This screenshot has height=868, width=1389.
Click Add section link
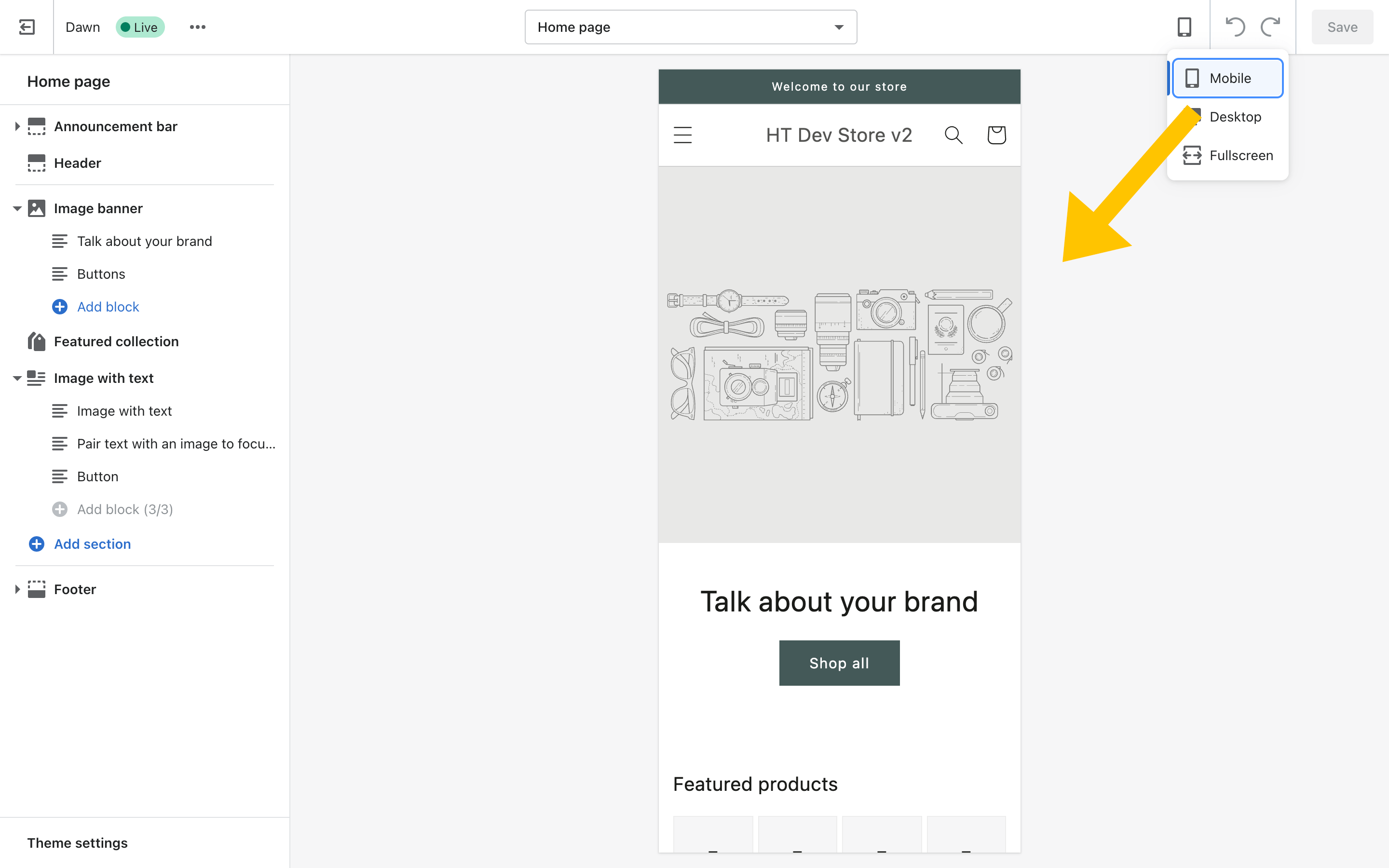(x=92, y=543)
